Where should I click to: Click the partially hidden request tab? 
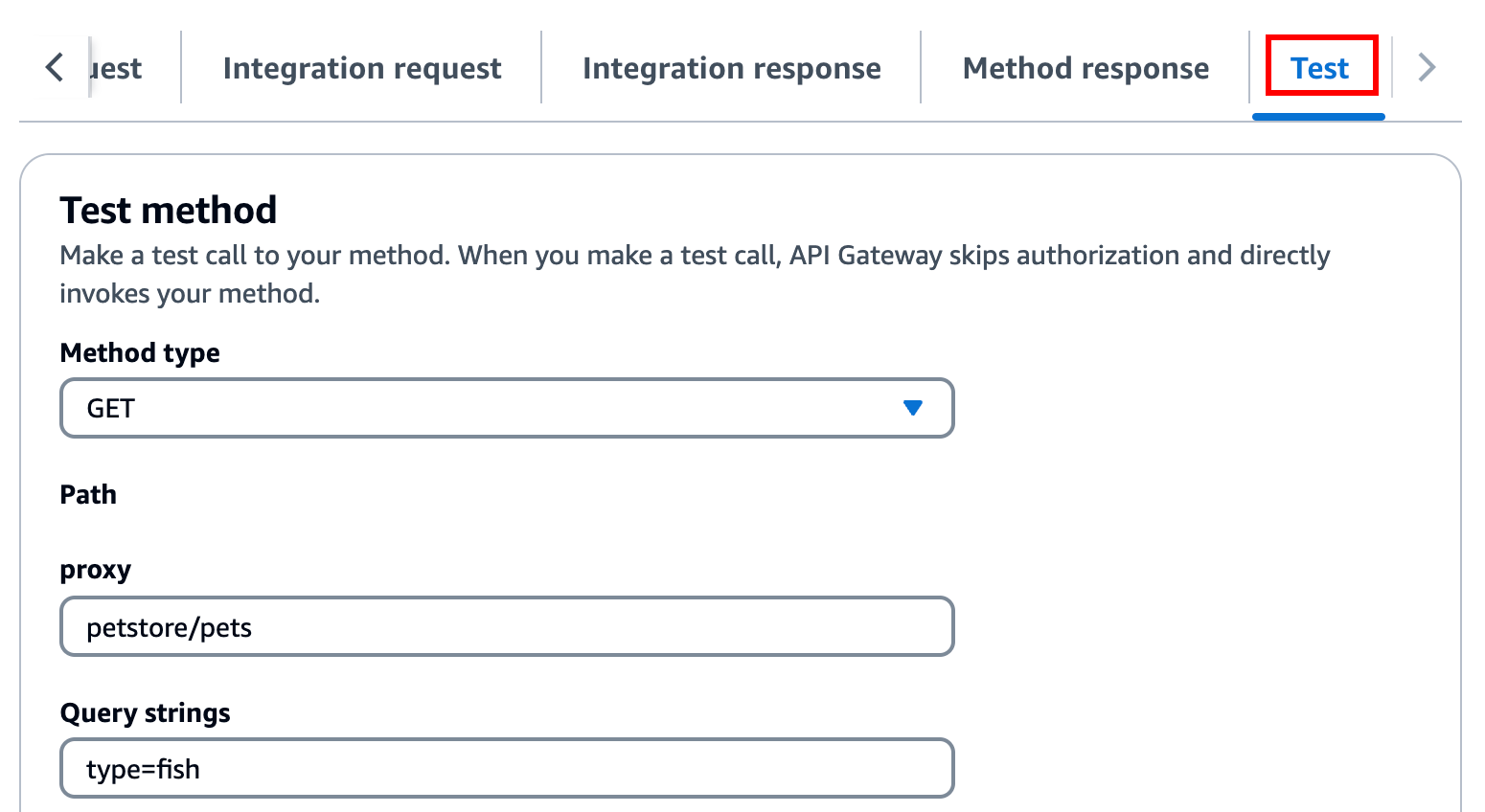pos(117,68)
